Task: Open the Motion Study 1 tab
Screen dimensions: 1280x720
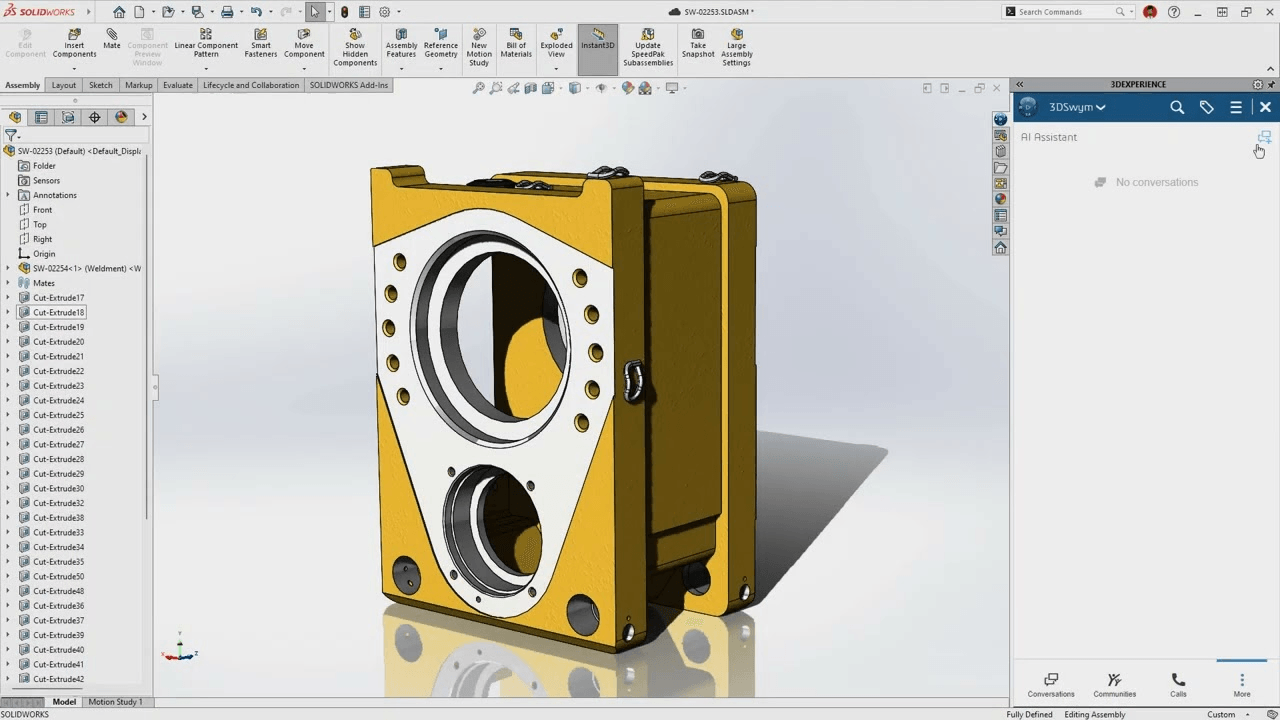Action: click(x=116, y=701)
